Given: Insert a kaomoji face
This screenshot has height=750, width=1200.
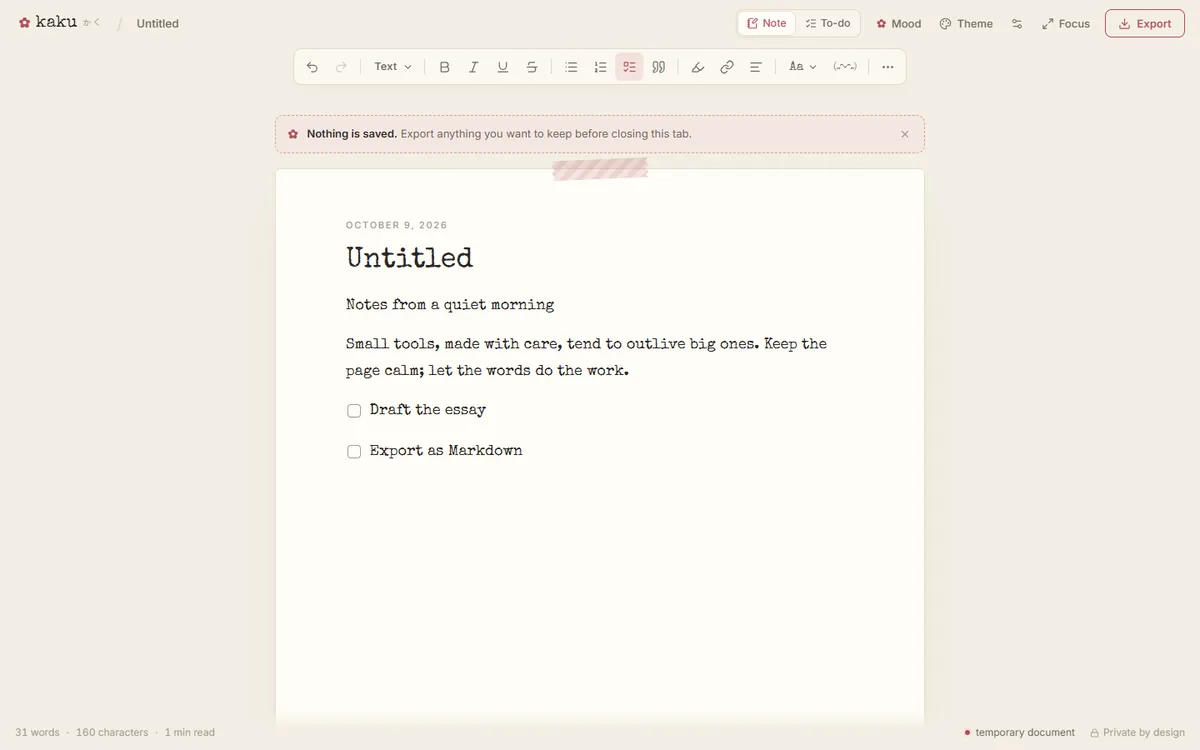Looking at the screenshot, I should (845, 67).
